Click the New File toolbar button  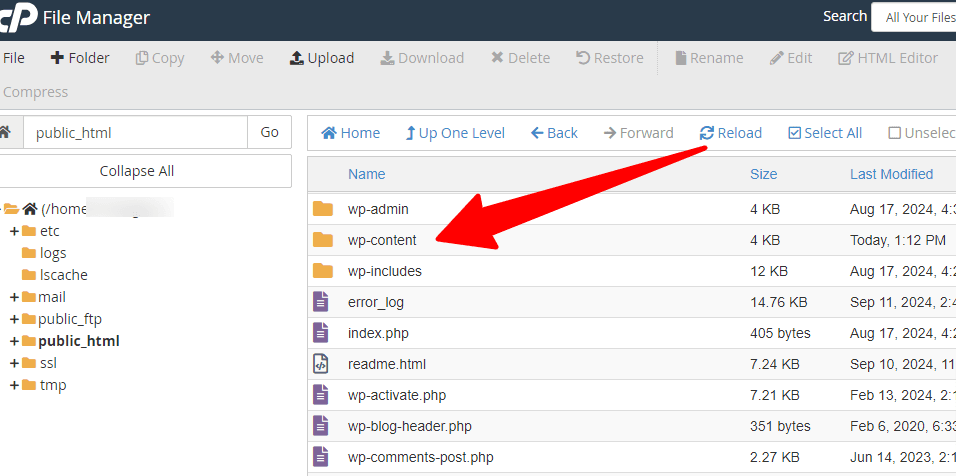[13, 58]
